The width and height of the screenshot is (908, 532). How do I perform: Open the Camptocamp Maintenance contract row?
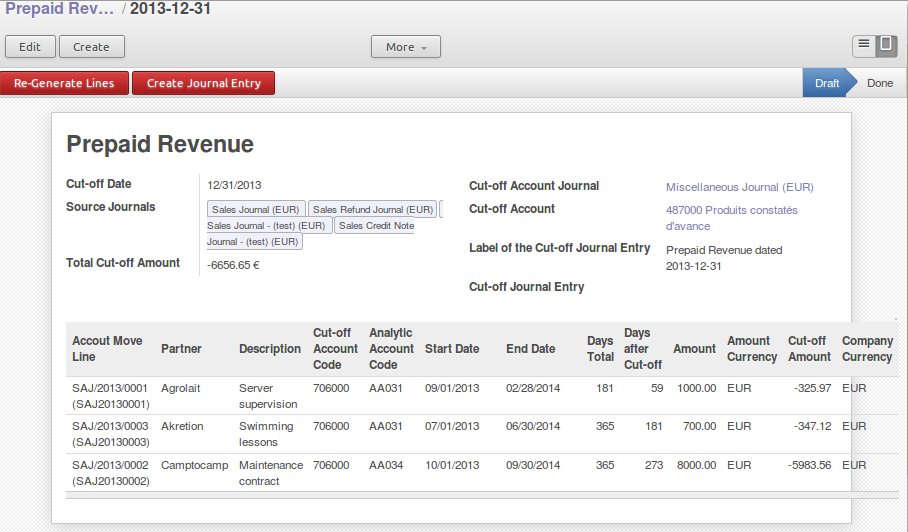(x=190, y=473)
